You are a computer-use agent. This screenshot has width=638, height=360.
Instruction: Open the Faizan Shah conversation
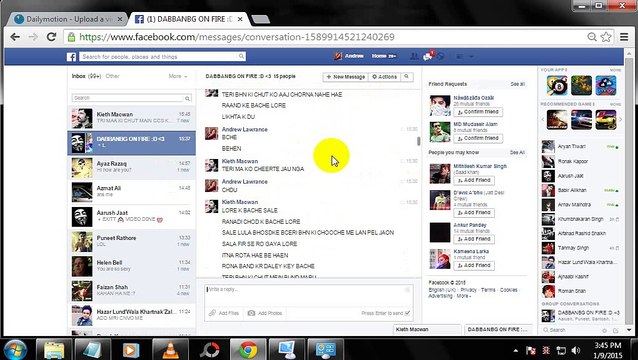click(x=131, y=290)
